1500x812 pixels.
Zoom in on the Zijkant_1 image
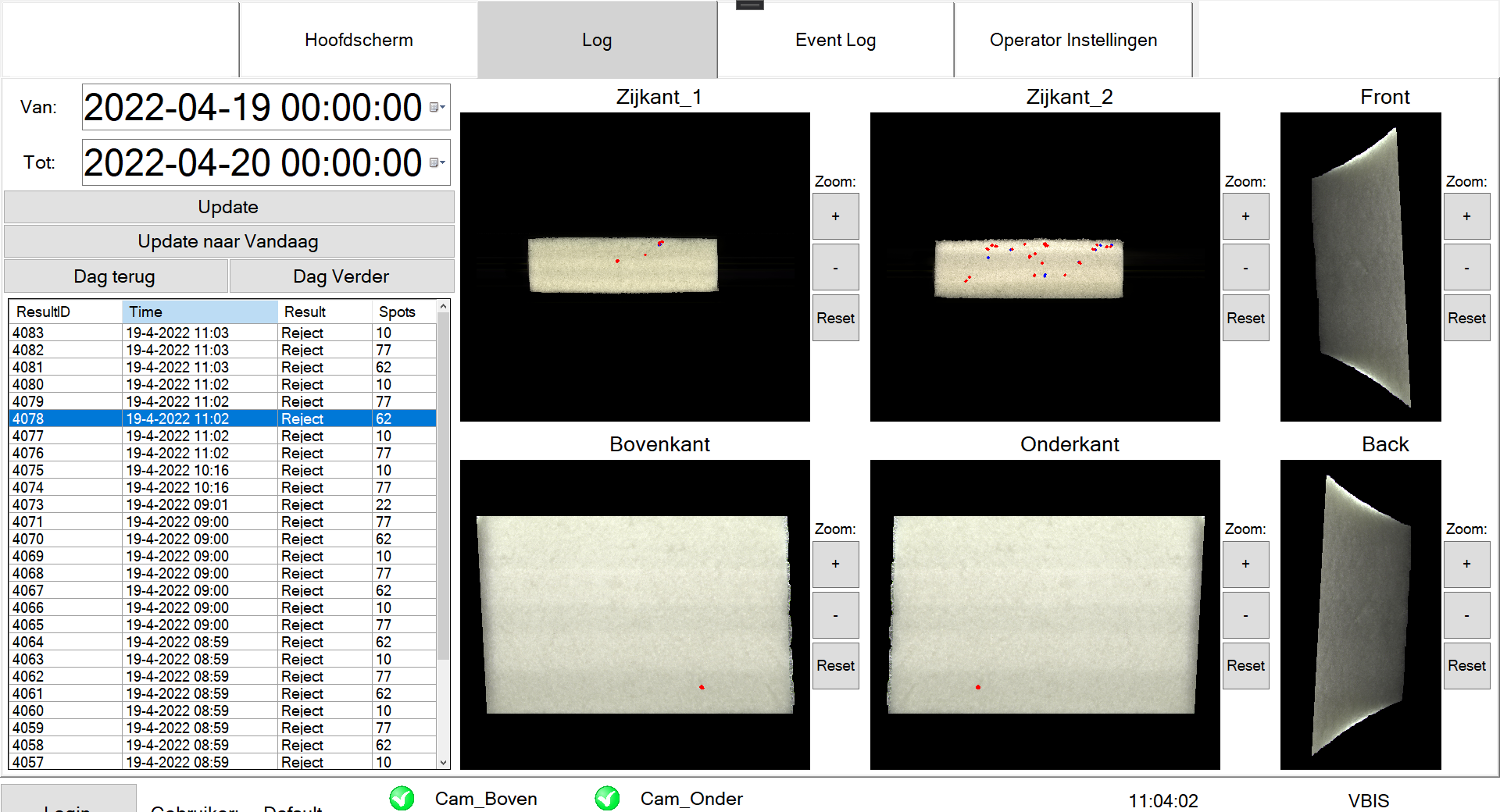pos(835,216)
